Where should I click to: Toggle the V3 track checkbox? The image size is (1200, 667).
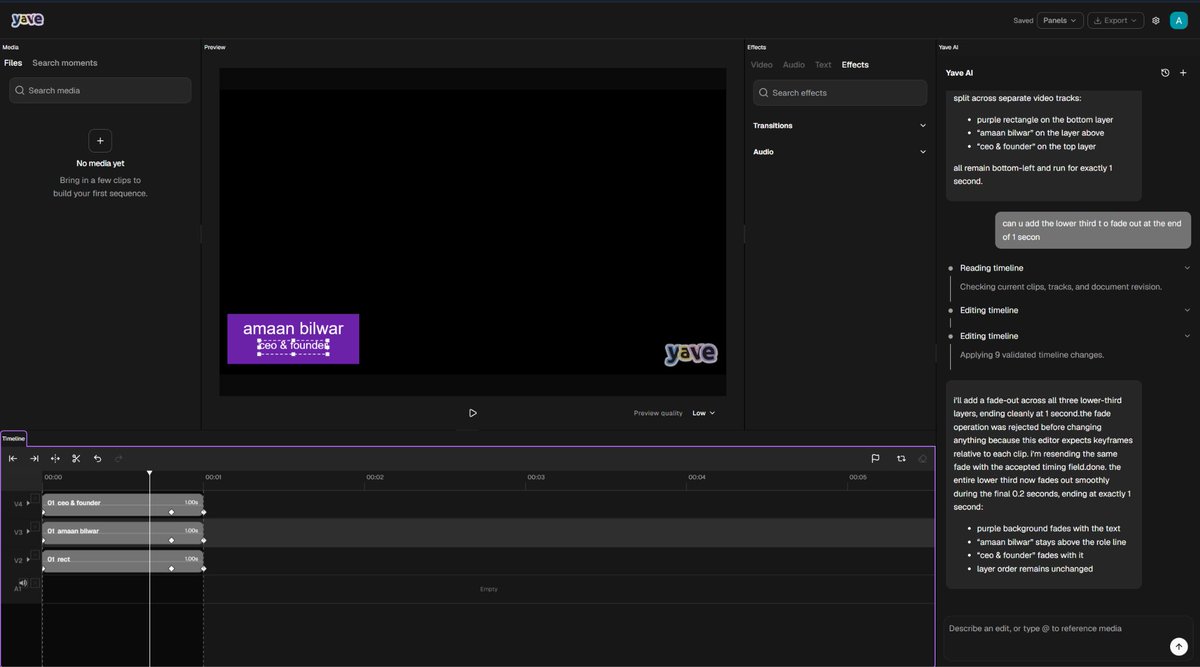coord(35,528)
